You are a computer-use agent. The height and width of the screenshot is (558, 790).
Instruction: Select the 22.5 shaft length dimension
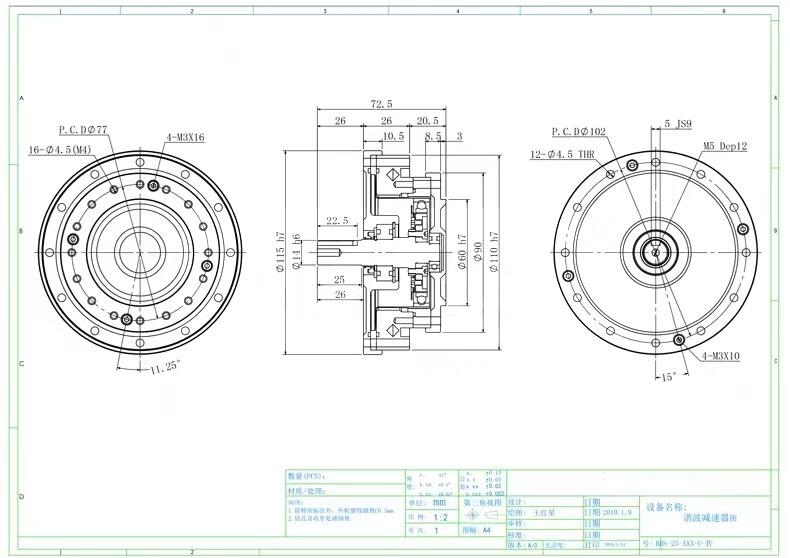click(x=337, y=221)
